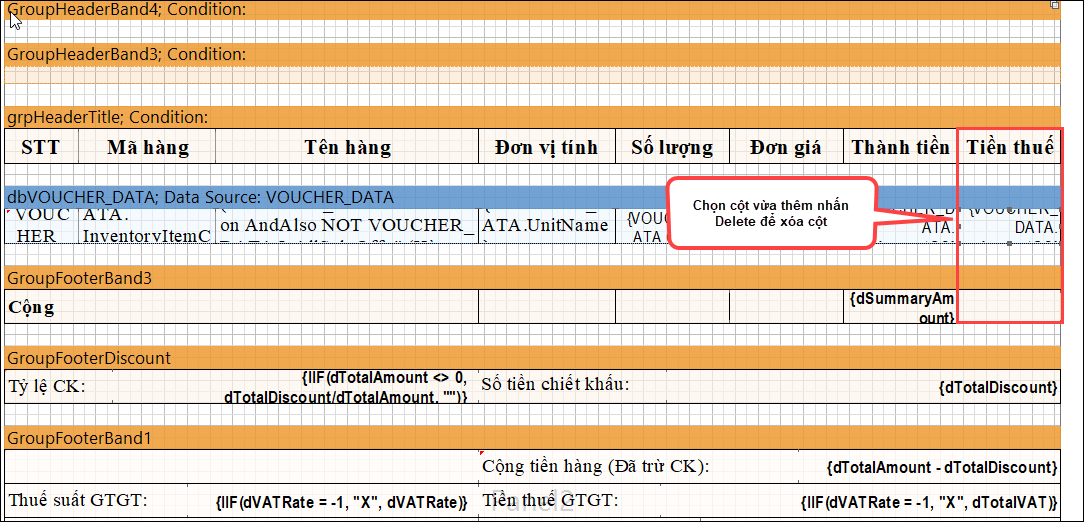Select the {dSummaryAmount} footer cell
This screenshot has width=1084, height=522.
900,307
